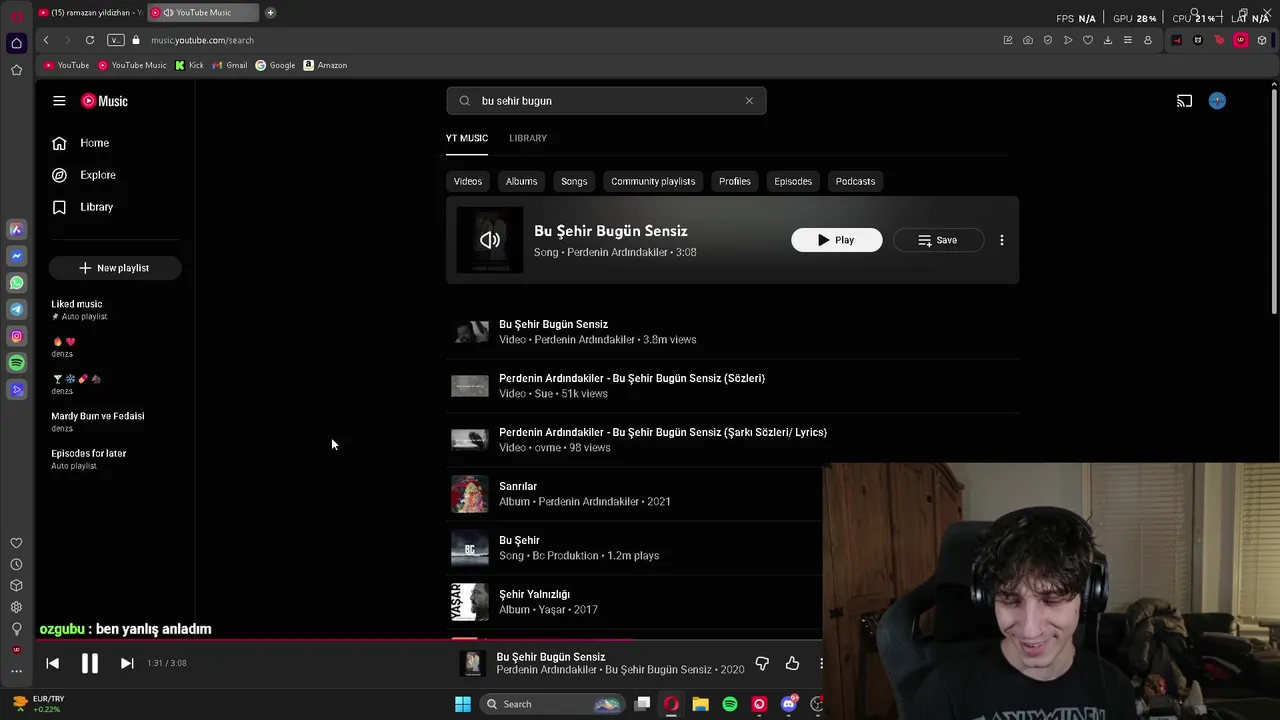1280x720 pixels.
Task: Filter results by Albums
Action: [521, 181]
